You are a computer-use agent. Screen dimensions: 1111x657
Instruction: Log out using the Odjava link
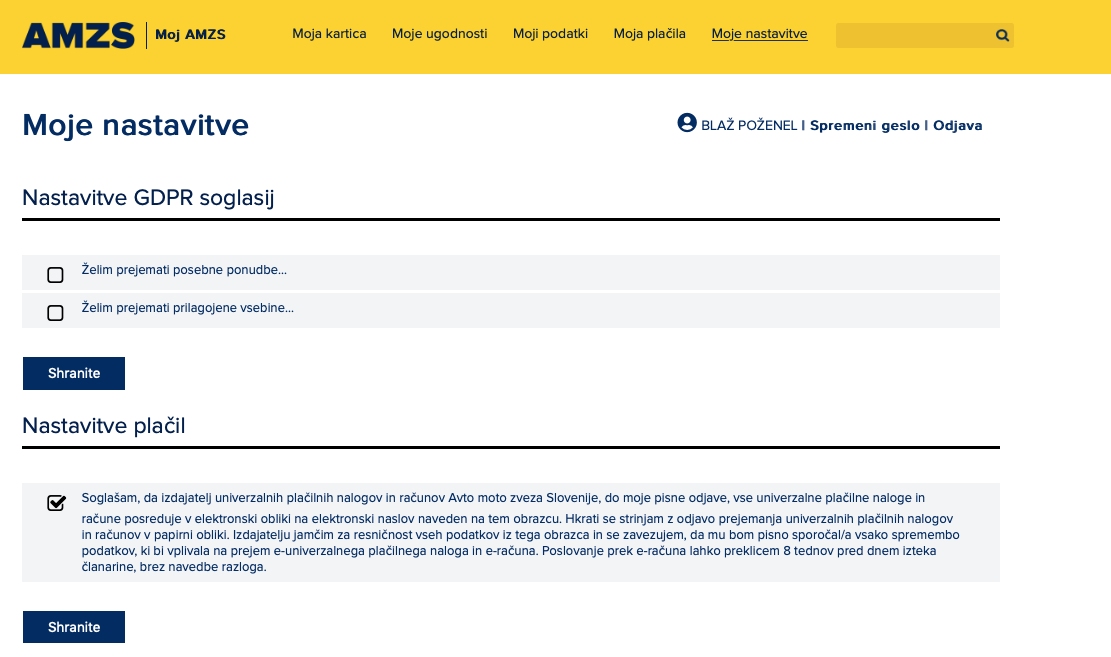(957, 126)
